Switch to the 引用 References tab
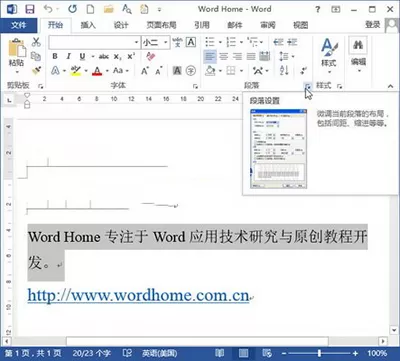 [202, 25]
